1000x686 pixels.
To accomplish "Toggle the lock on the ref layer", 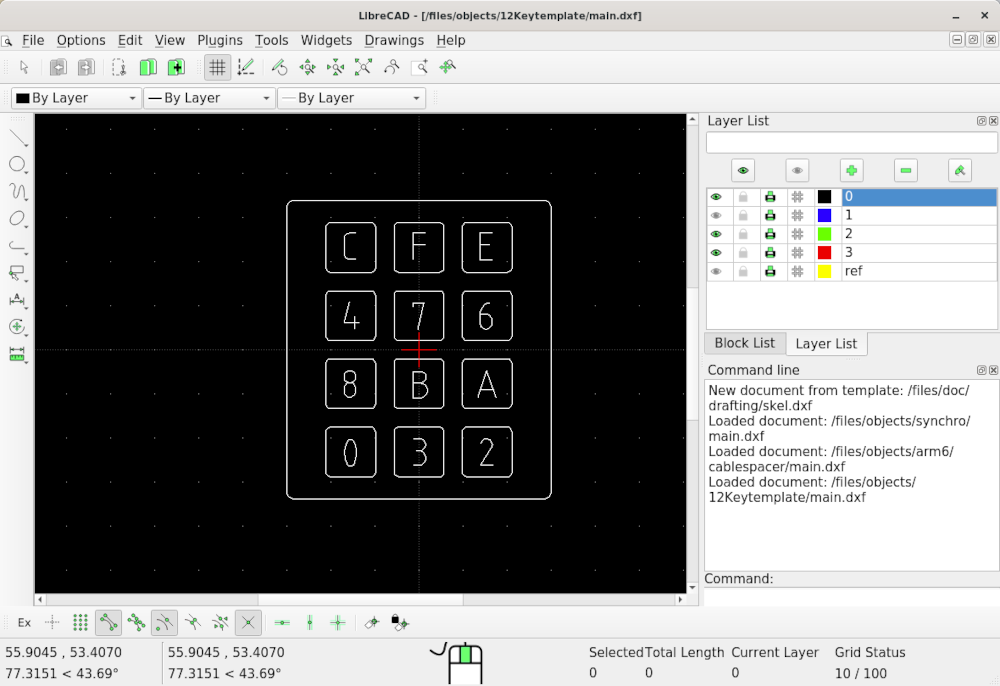I will [x=742, y=271].
